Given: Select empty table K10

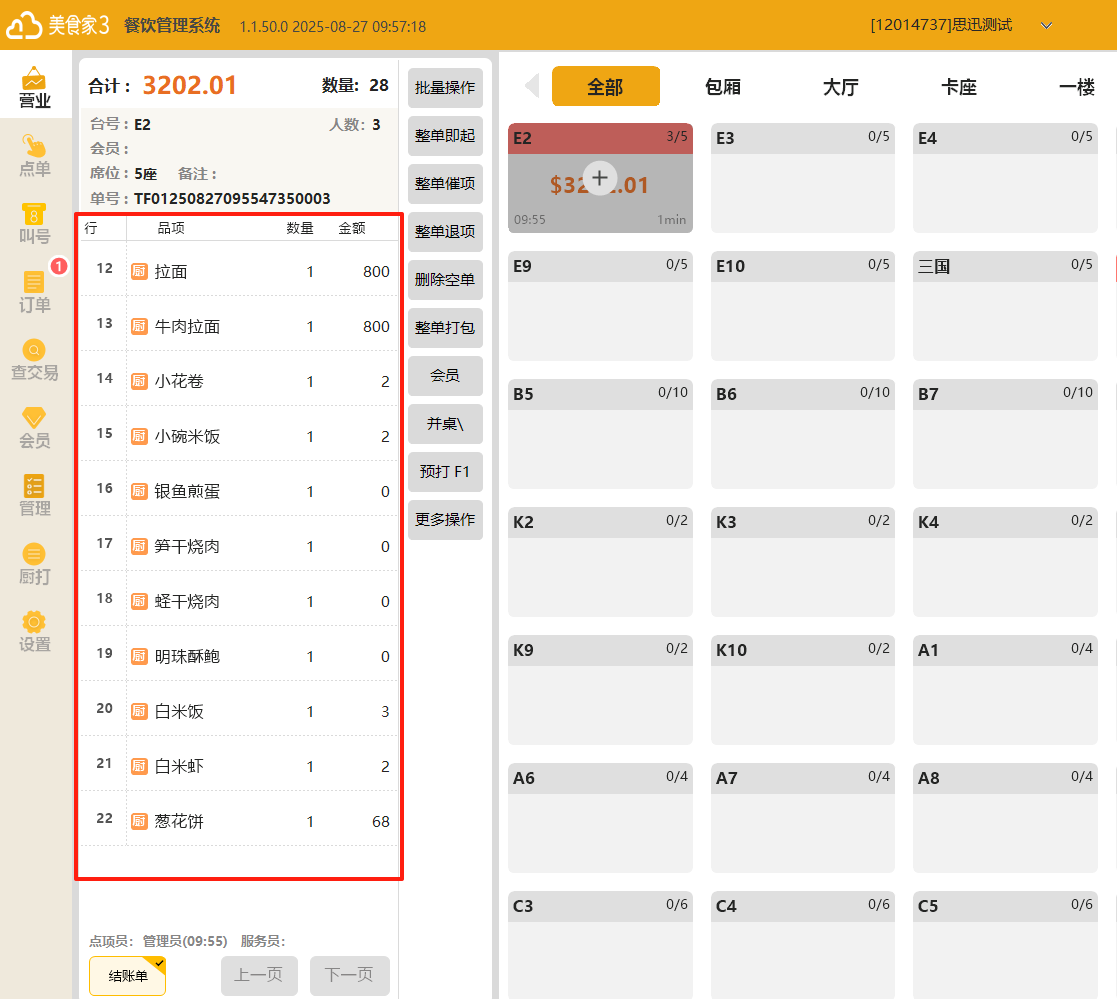Looking at the screenshot, I should pyautogui.click(x=802, y=690).
